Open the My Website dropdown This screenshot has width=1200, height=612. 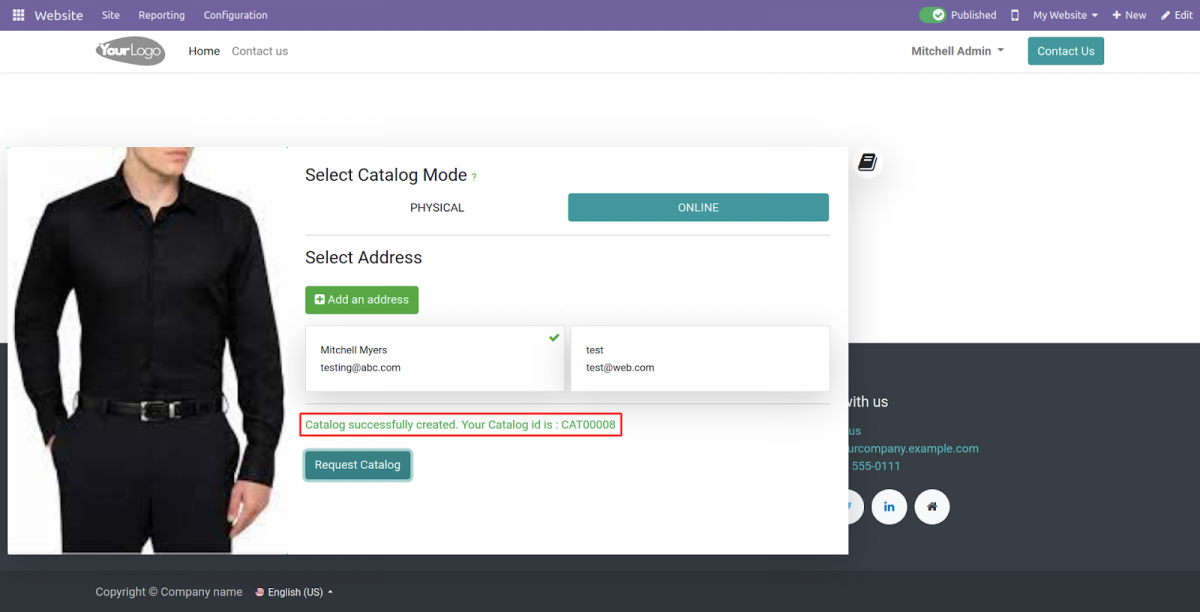click(x=1063, y=14)
